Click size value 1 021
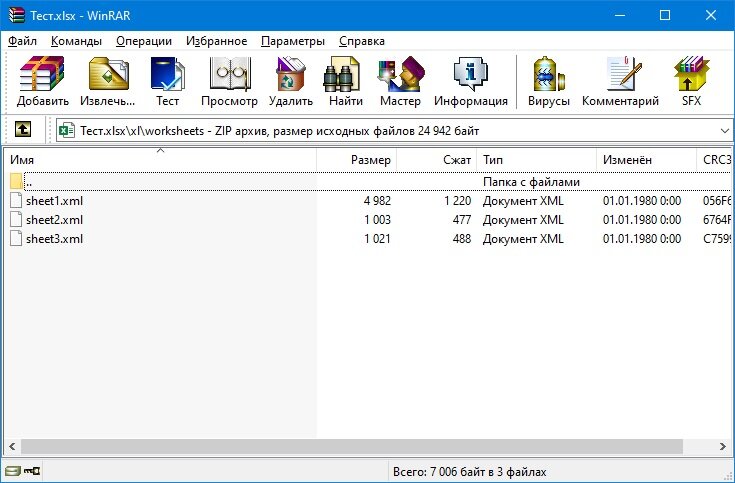Viewport: 735px width, 483px height. tap(377, 238)
